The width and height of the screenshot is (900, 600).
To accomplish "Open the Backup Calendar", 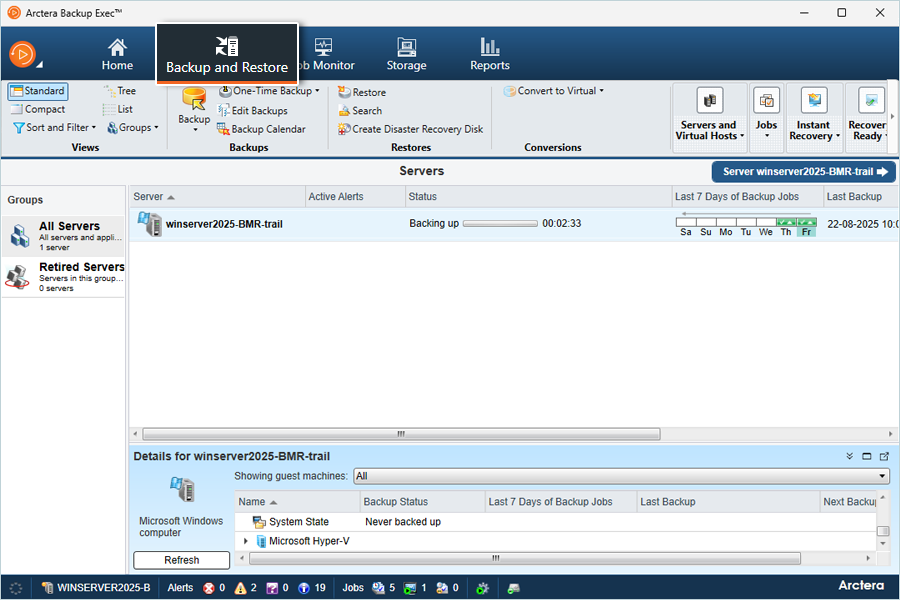I will [x=261, y=129].
